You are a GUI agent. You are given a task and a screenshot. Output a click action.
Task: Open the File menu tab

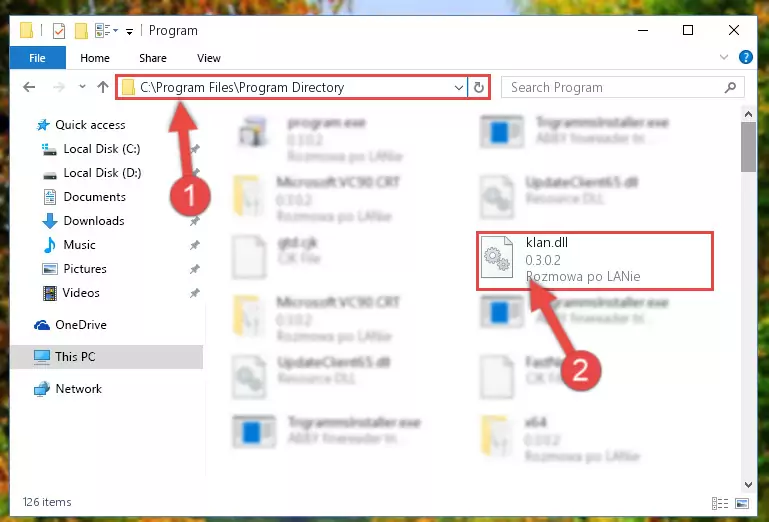click(37, 58)
